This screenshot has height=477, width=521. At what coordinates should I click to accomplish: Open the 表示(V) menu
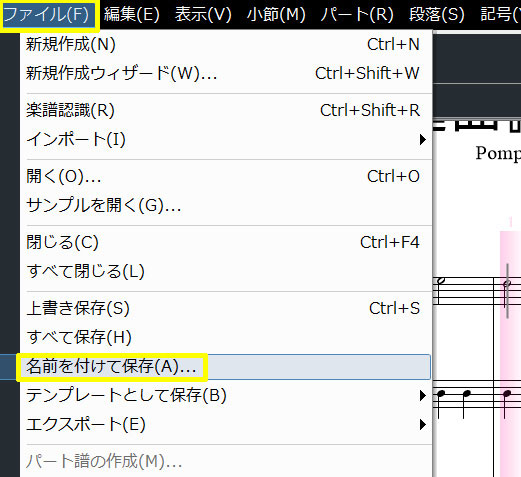203,14
